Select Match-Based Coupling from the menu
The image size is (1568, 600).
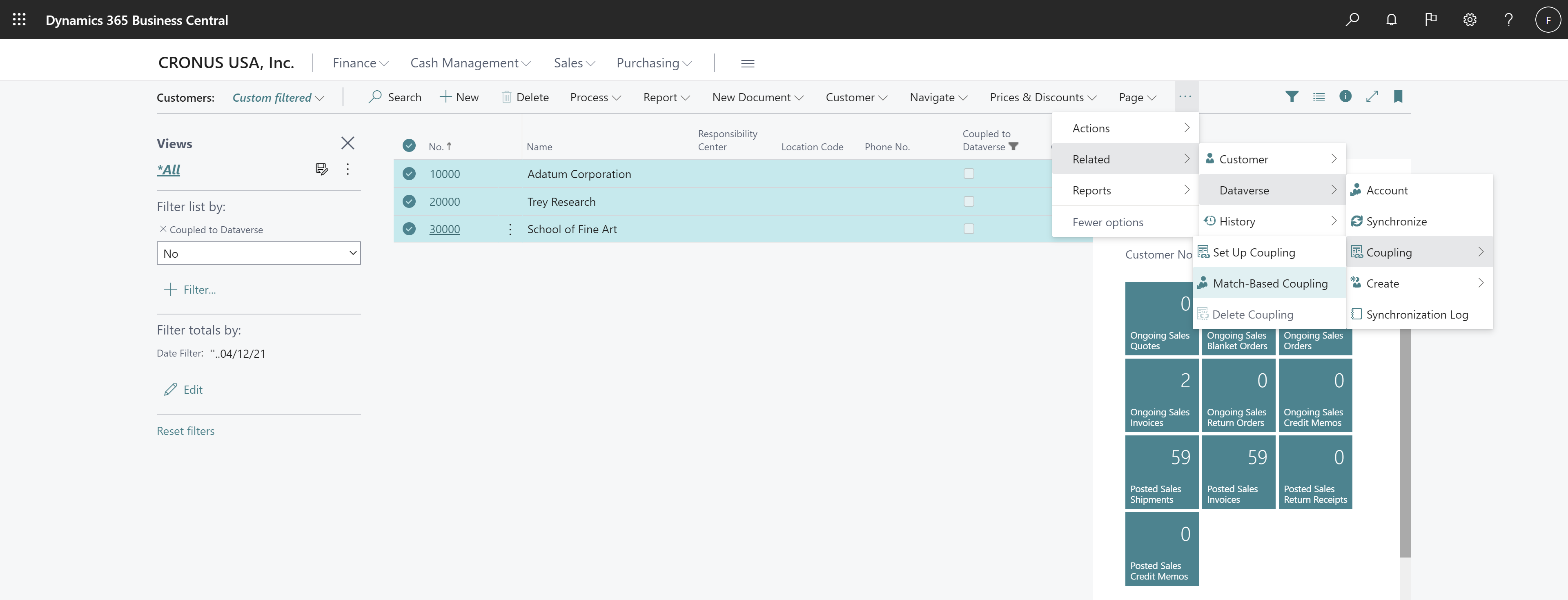pyautogui.click(x=1270, y=283)
